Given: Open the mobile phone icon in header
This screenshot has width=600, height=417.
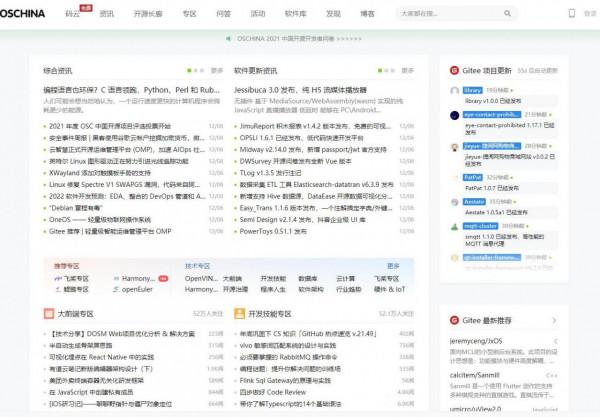Looking at the screenshot, I should tap(572, 13).
